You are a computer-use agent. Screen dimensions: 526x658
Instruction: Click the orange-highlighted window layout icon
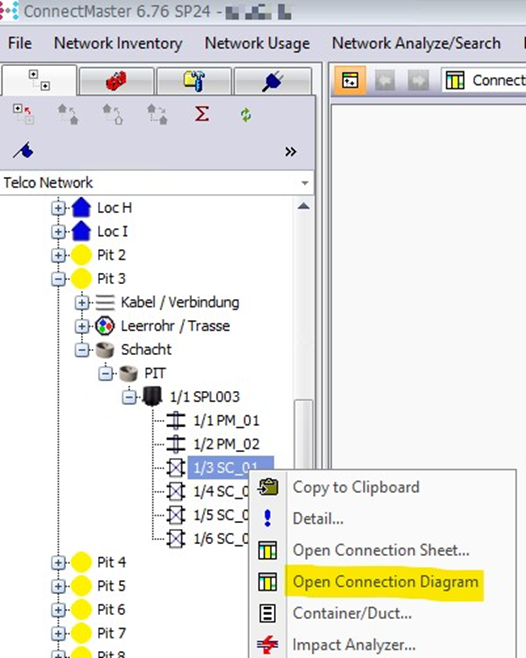(x=350, y=80)
